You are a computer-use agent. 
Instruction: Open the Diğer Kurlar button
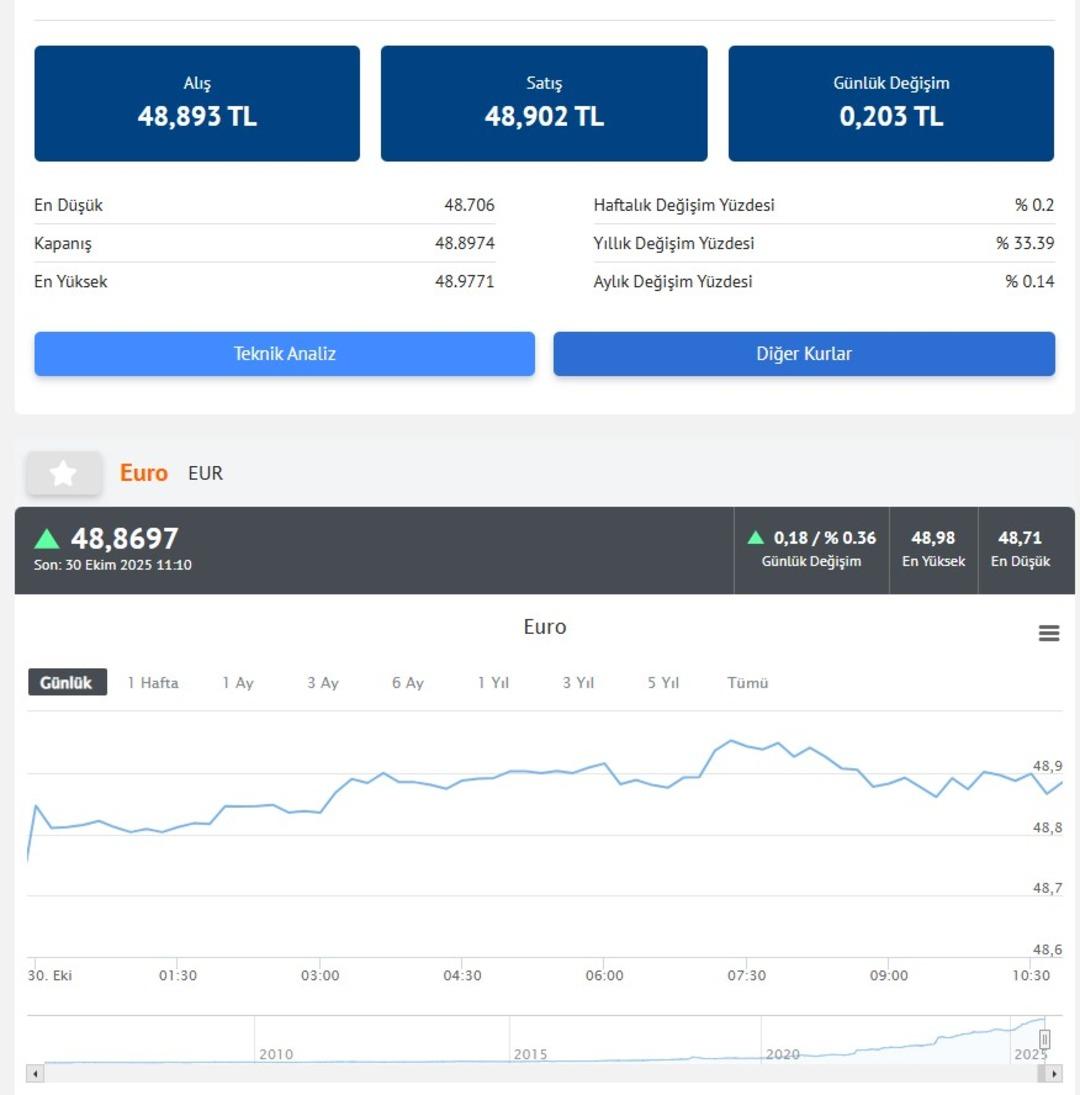[x=804, y=354]
